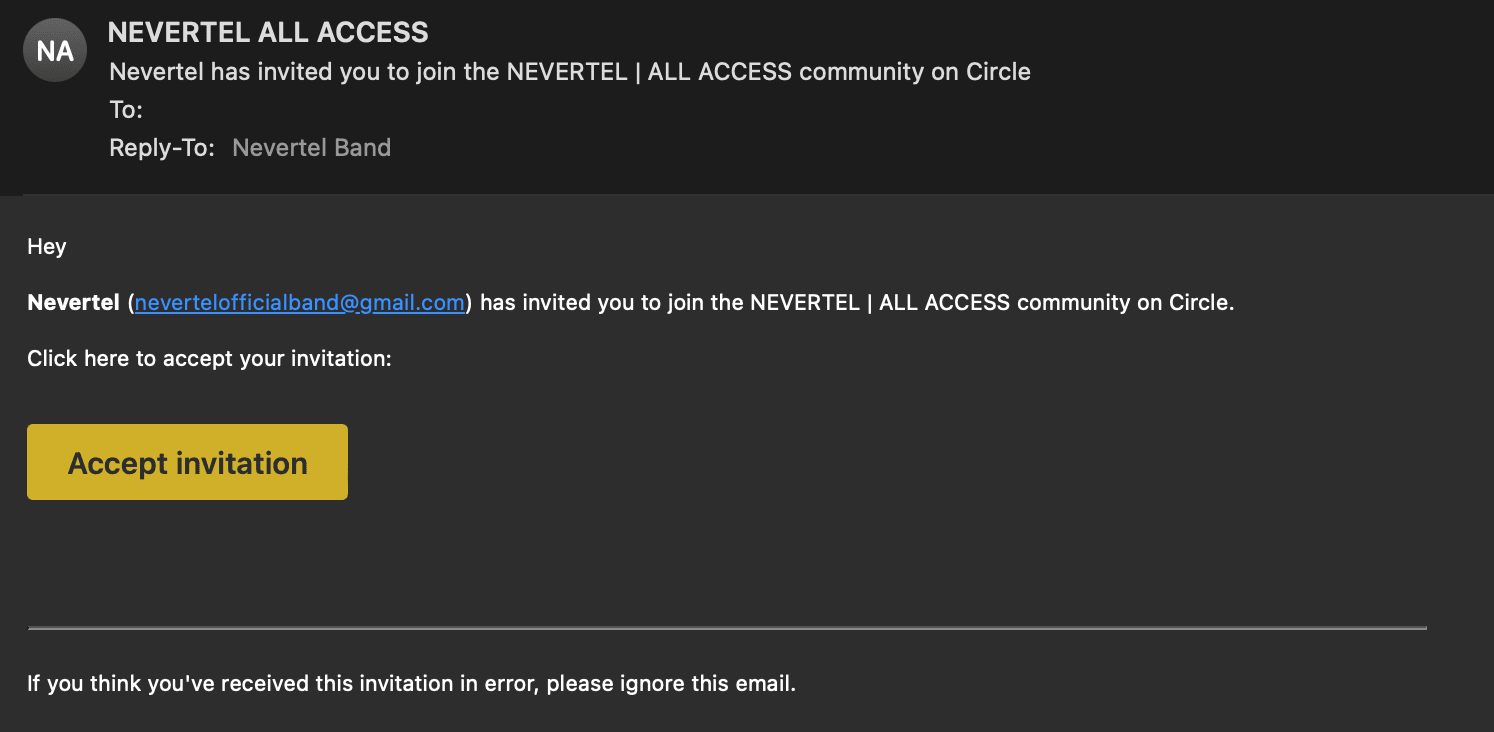Click 'ALL ACCESS community on Circle' in the body
The width and height of the screenshot is (1494, 732).
(1056, 303)
